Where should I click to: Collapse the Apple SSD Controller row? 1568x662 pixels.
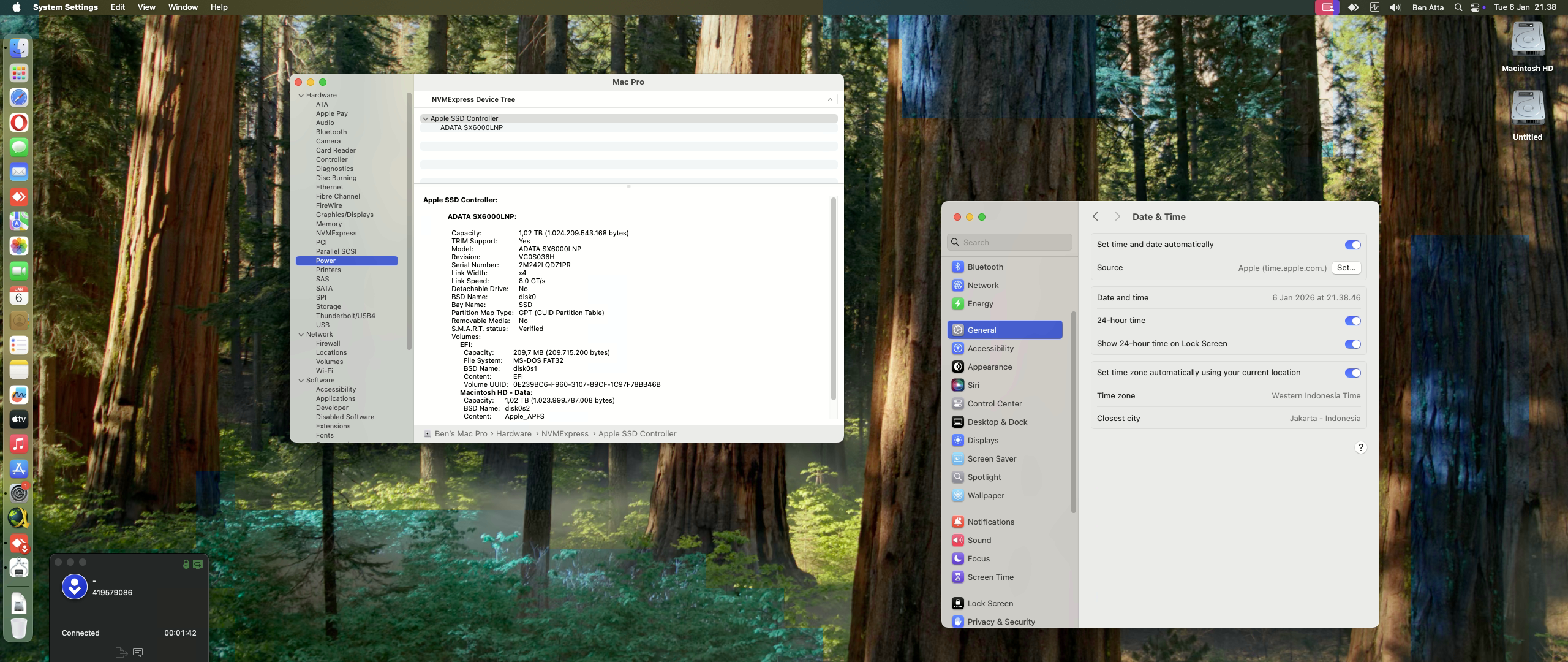tap(425, 118)
